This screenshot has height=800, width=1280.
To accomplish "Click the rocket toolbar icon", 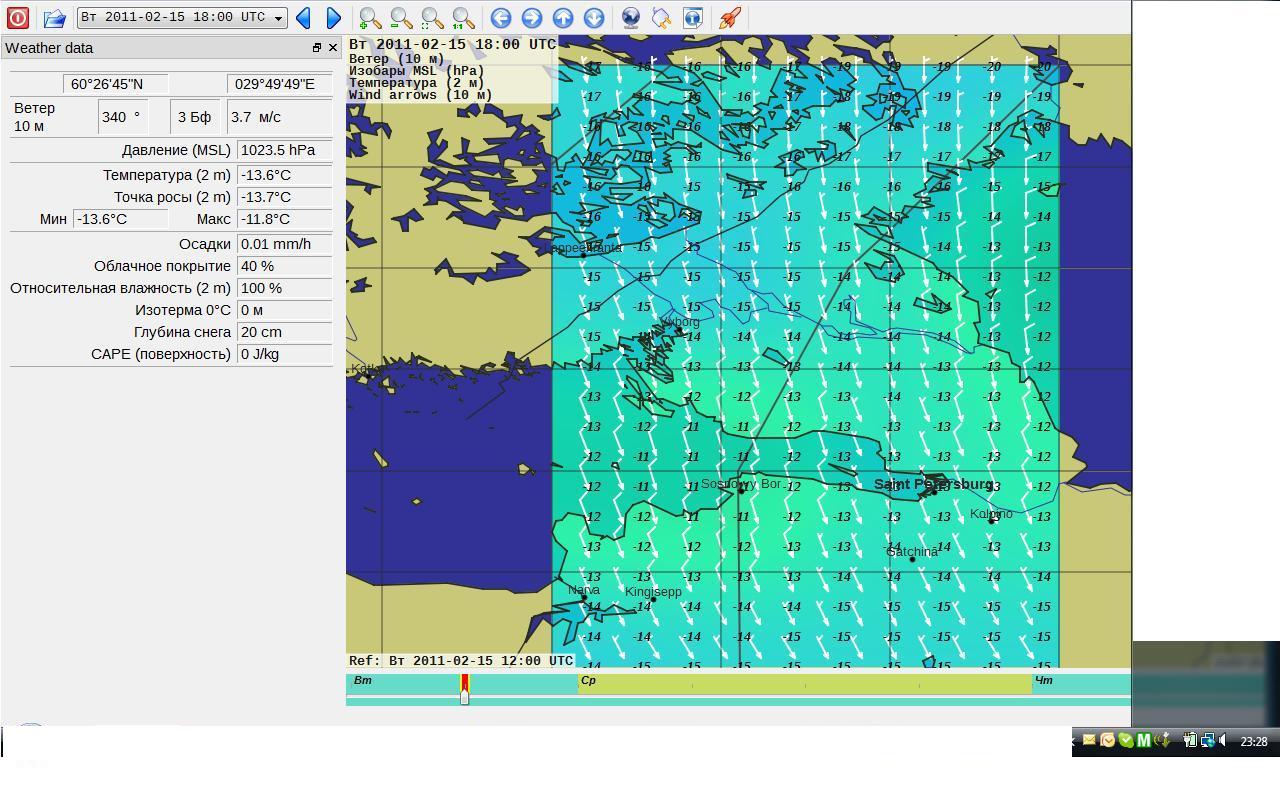I will [730, 17].
